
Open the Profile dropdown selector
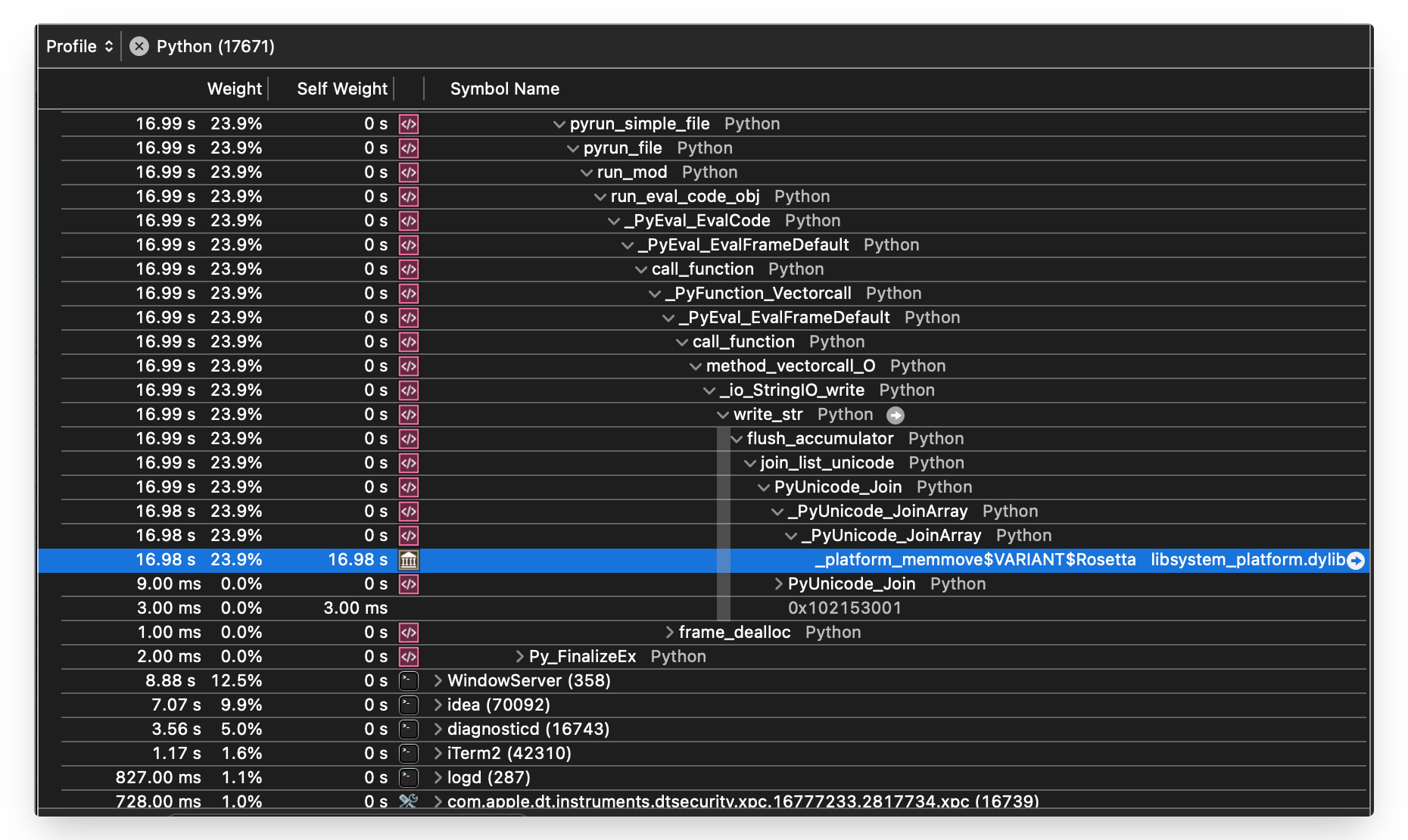(x=79, y=46)
